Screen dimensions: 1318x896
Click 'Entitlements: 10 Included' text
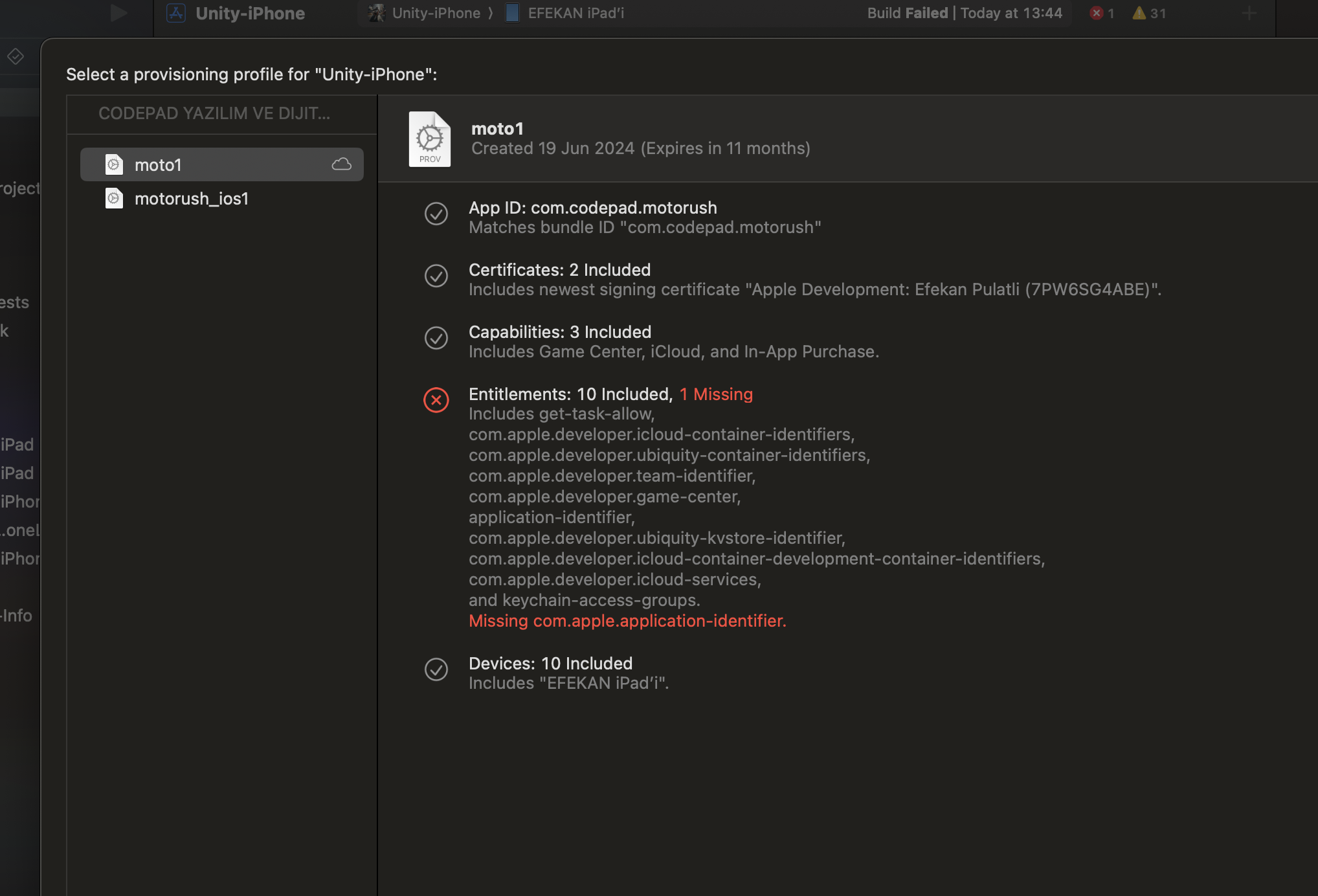coord(571,394)
